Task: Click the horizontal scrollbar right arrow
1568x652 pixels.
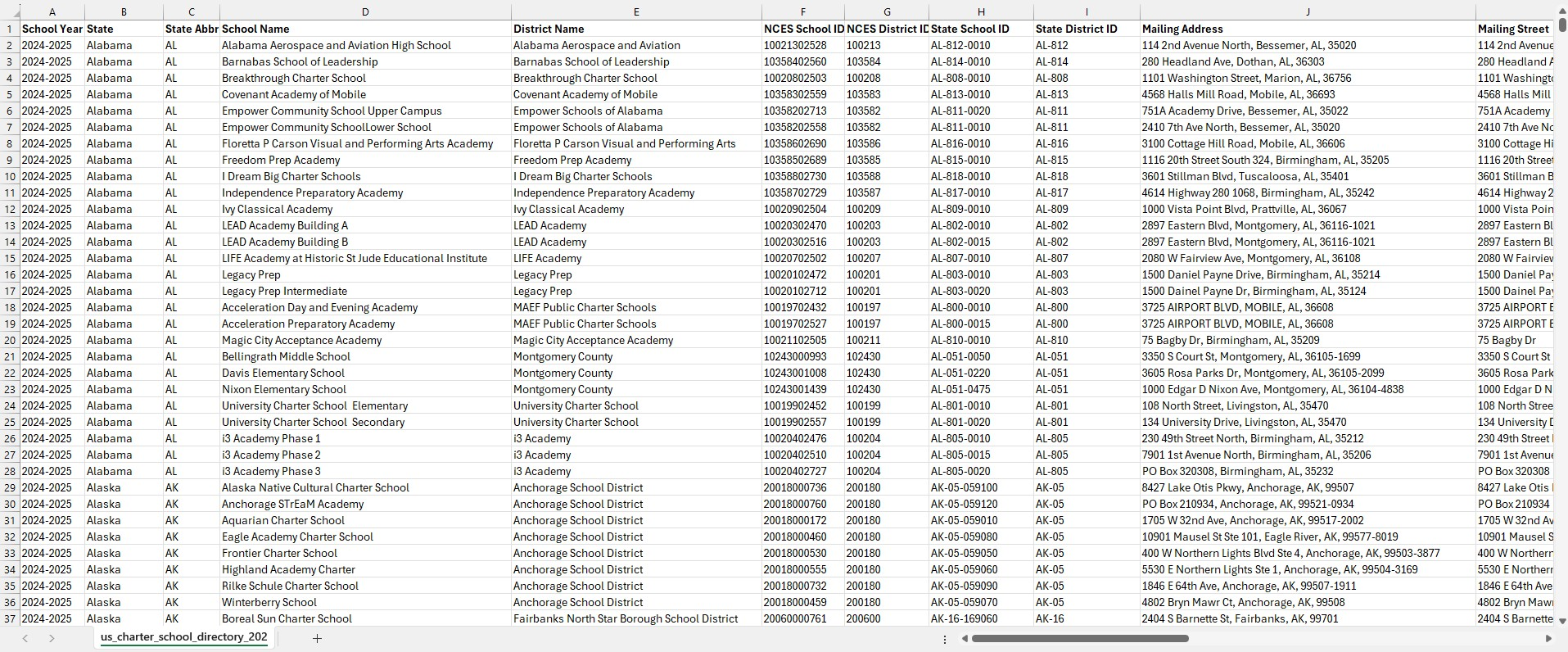Action: pos(1548,638)
